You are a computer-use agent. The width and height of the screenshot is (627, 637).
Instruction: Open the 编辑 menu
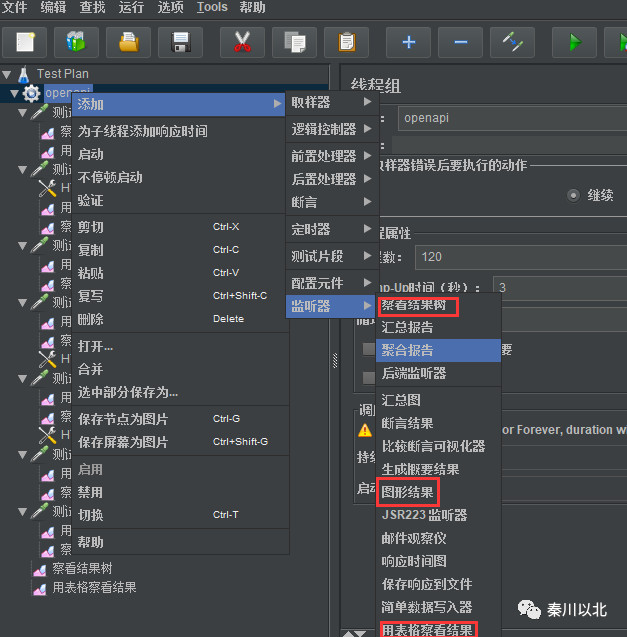click(x=53, y=7)
